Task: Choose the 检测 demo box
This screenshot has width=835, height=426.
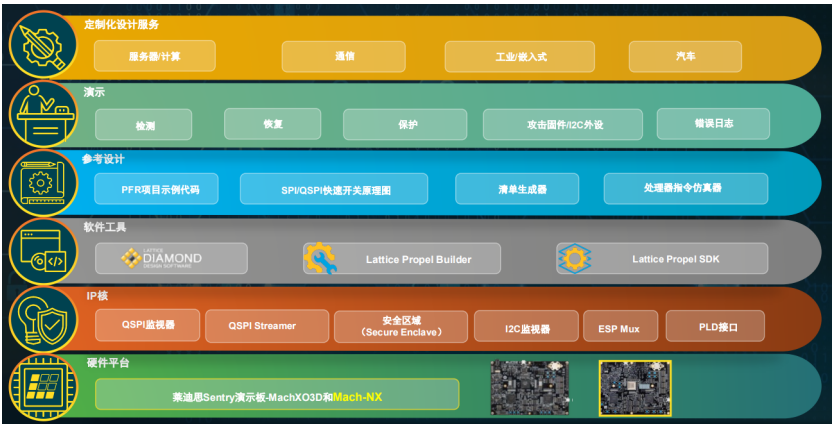Action: tap(144, 125)
